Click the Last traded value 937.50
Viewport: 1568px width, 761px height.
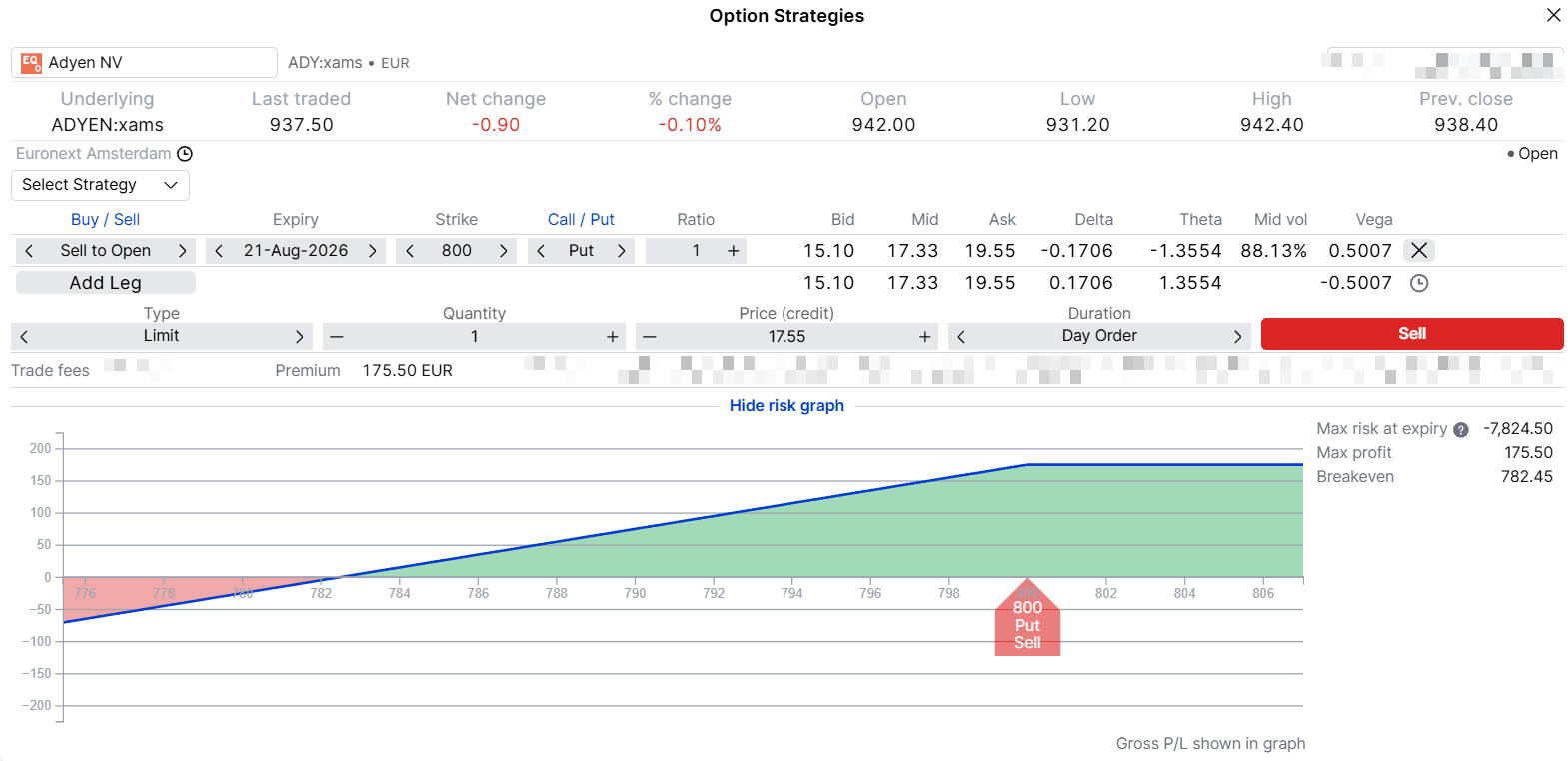tap(302, 125)
